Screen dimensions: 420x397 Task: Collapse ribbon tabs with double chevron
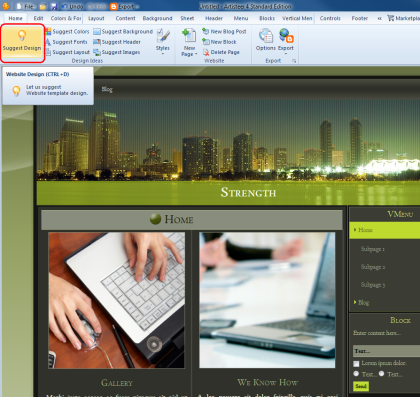click(379, 18)
